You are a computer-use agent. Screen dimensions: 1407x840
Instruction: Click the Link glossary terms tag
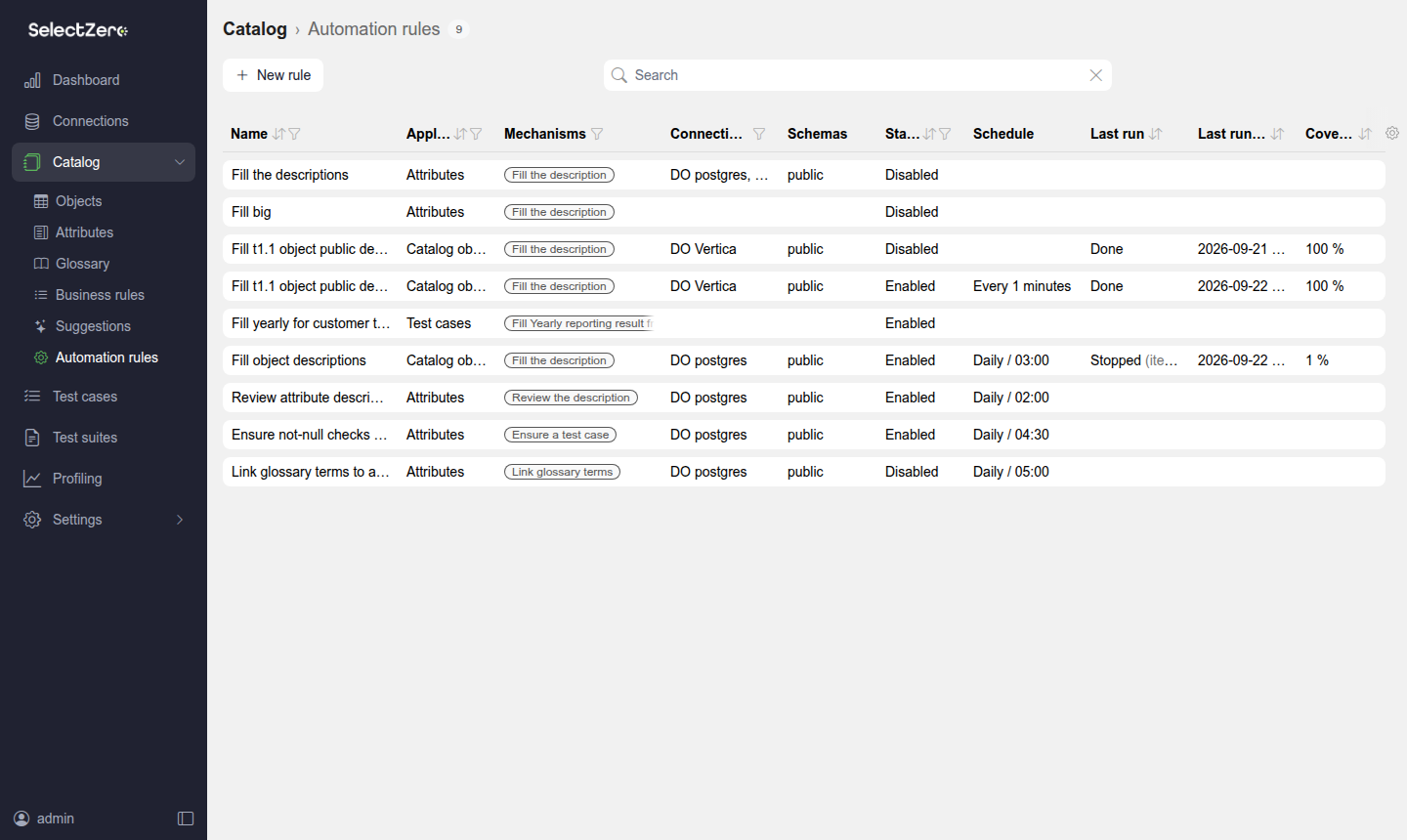(562, 472)
